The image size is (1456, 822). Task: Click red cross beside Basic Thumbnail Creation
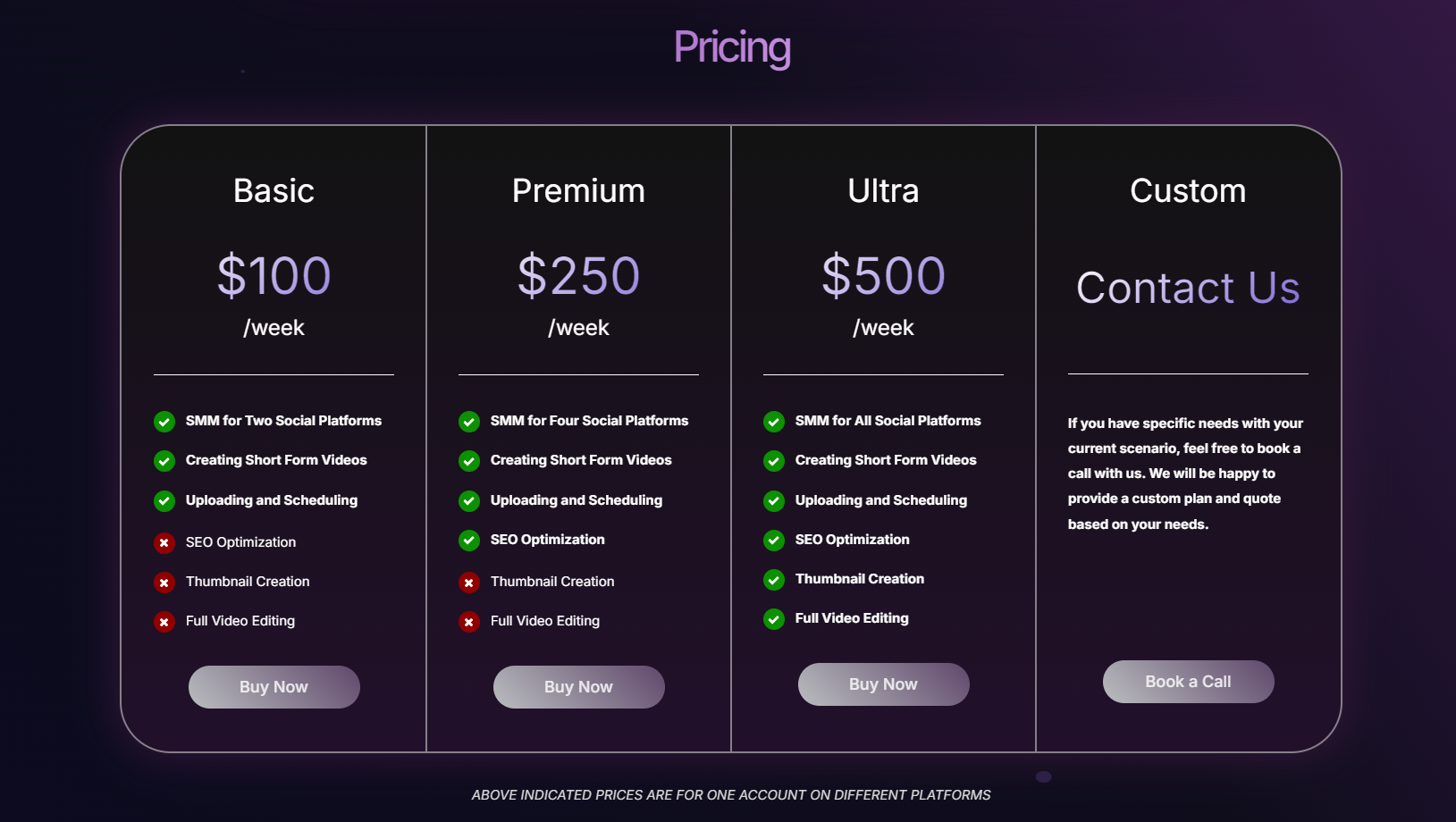coord(164,583)
